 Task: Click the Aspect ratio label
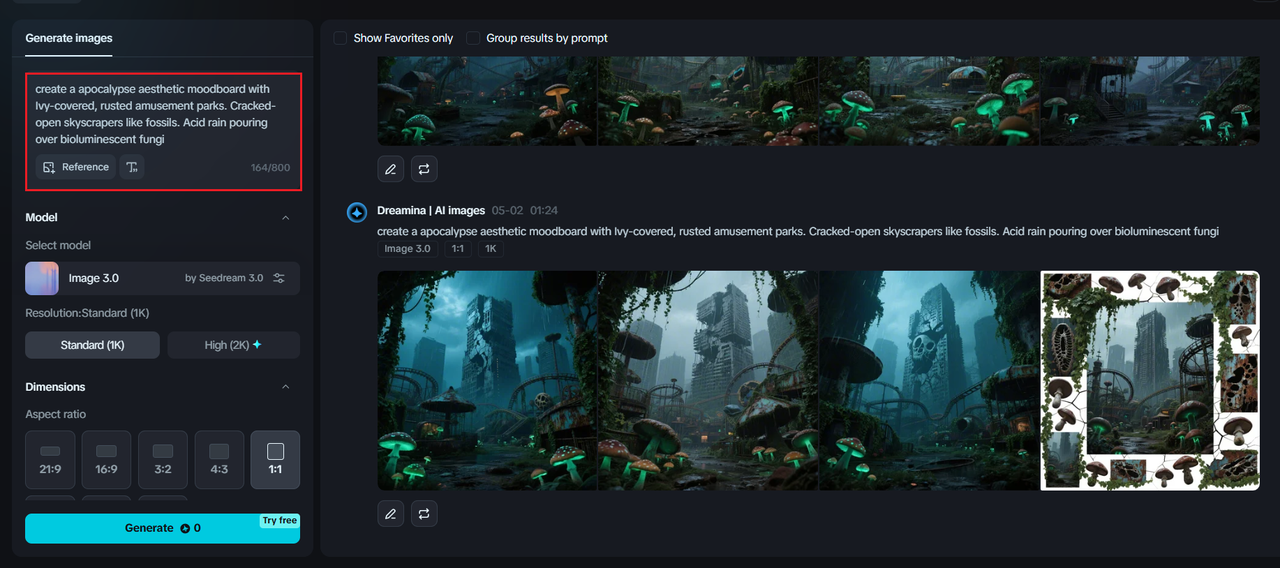tap(56, 414)
